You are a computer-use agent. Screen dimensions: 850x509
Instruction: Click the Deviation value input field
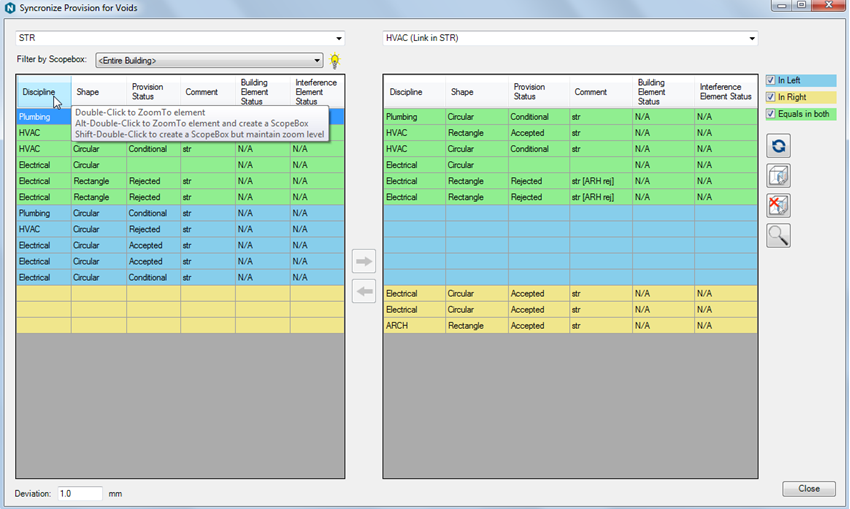(79, 493)
